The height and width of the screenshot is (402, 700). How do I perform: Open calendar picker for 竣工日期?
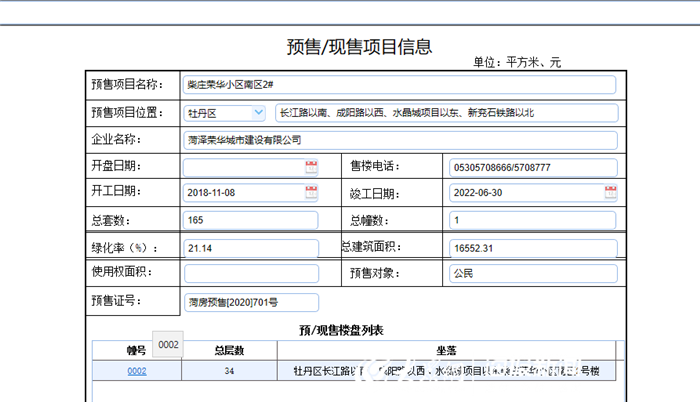point(610,193)
